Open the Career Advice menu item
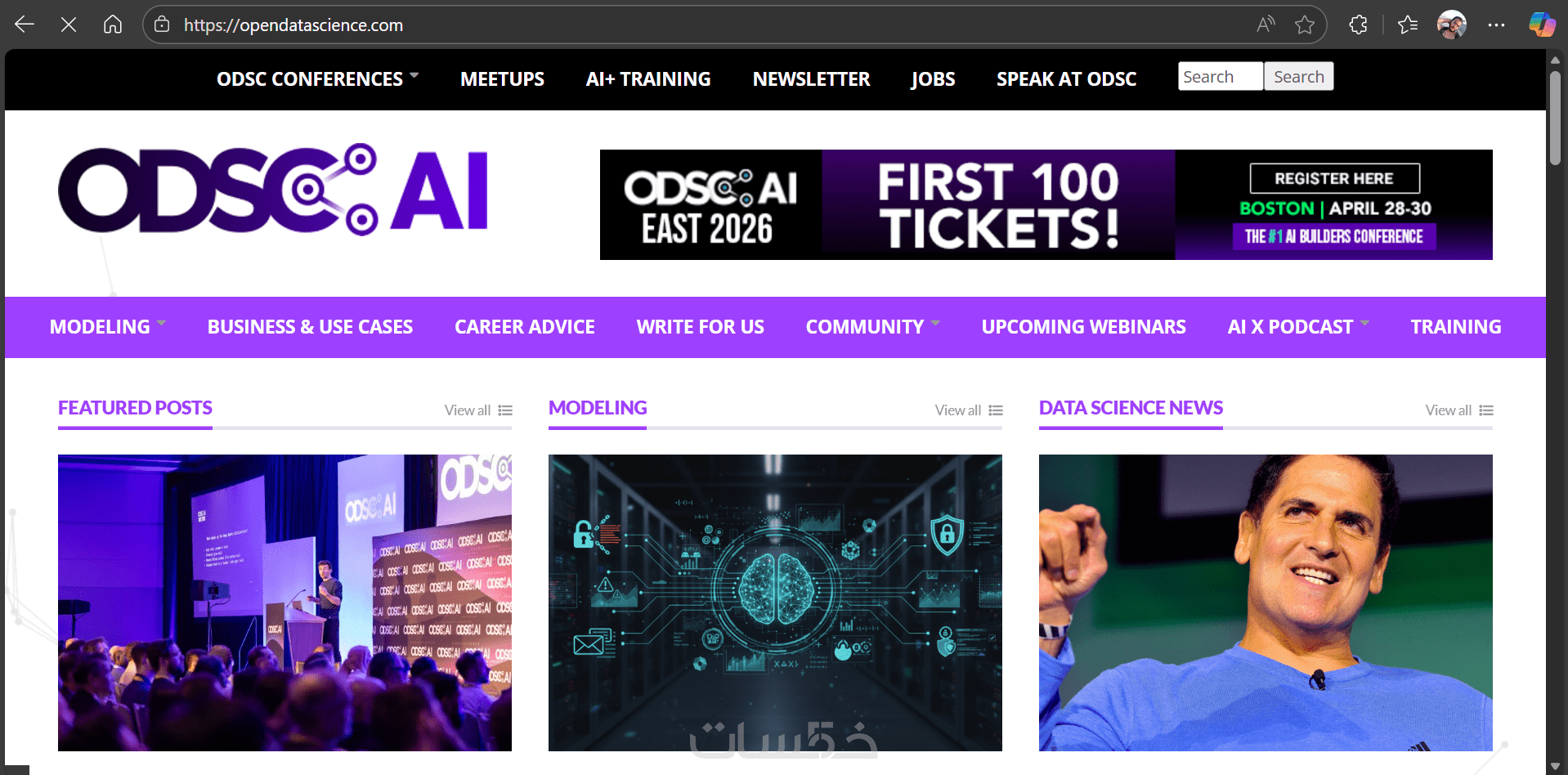 [x=525, y=327]
